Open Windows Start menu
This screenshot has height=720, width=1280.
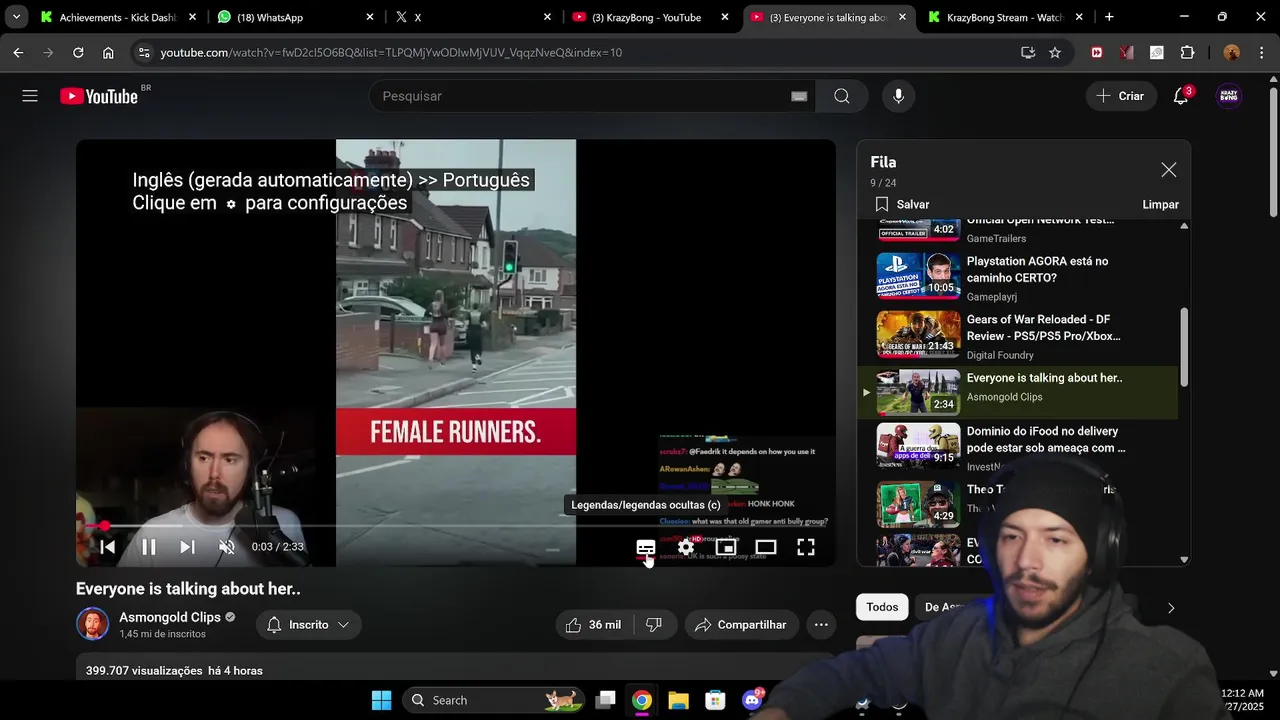click(382, 700)
